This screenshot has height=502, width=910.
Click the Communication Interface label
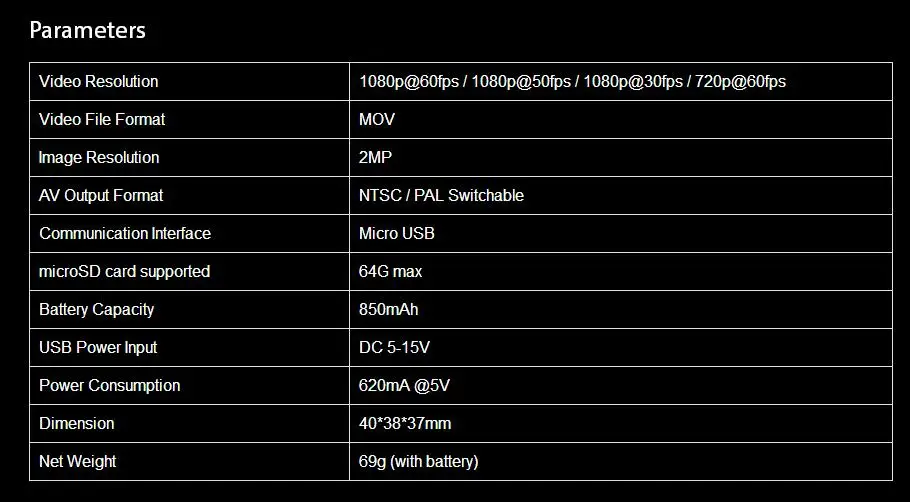pyautogui.click(x=125, y=233)
